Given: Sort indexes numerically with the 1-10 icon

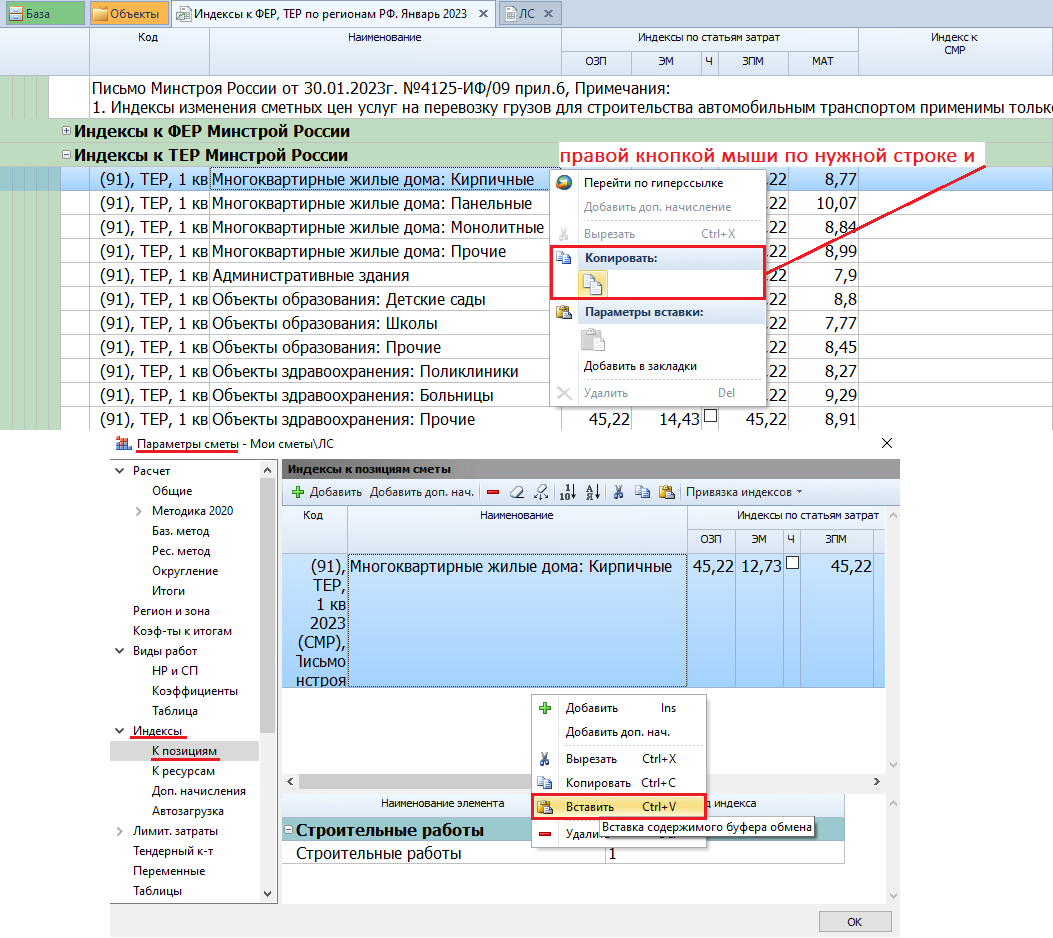Looking at the screenshot, I should [567, 492].
